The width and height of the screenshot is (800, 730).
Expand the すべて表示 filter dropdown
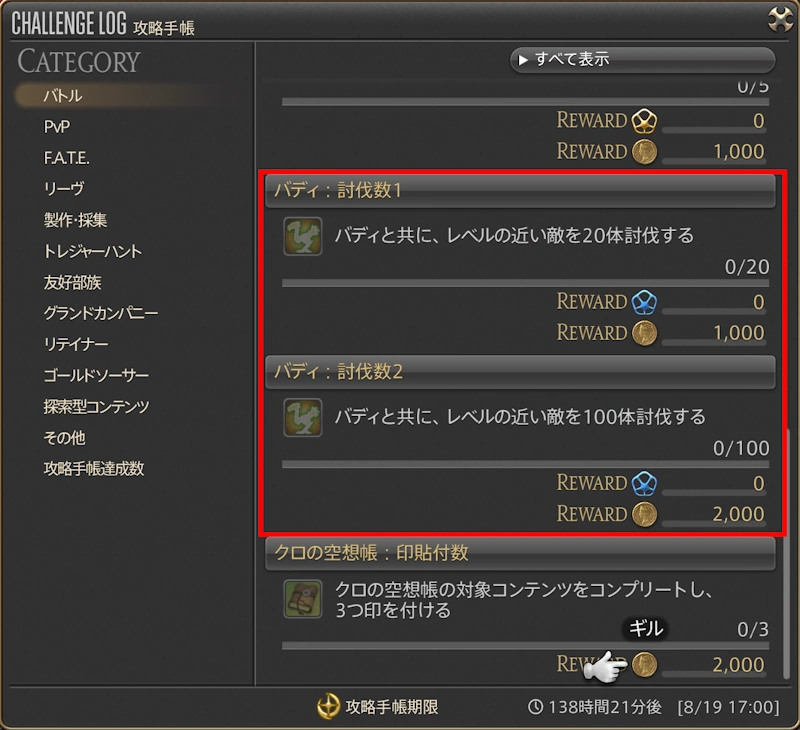tap(642, 60)
